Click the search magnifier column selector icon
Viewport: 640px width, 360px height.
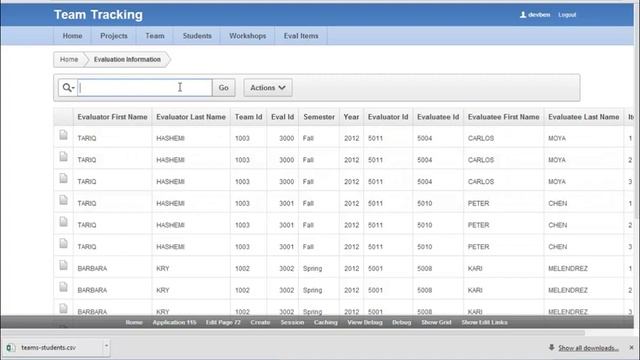[x=68, y=88]
